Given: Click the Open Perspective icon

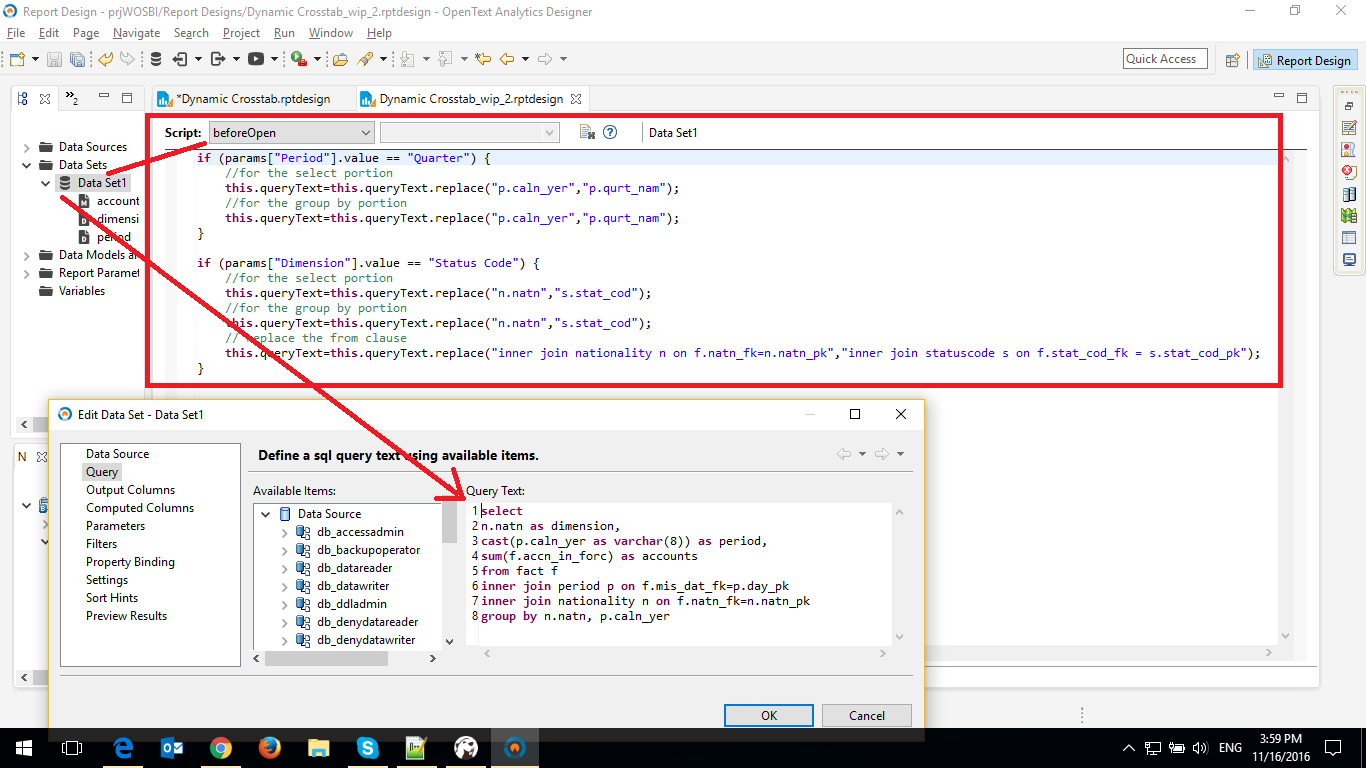Looking at the screenshot, I should pyautogui.click(x=1233, y=60).
